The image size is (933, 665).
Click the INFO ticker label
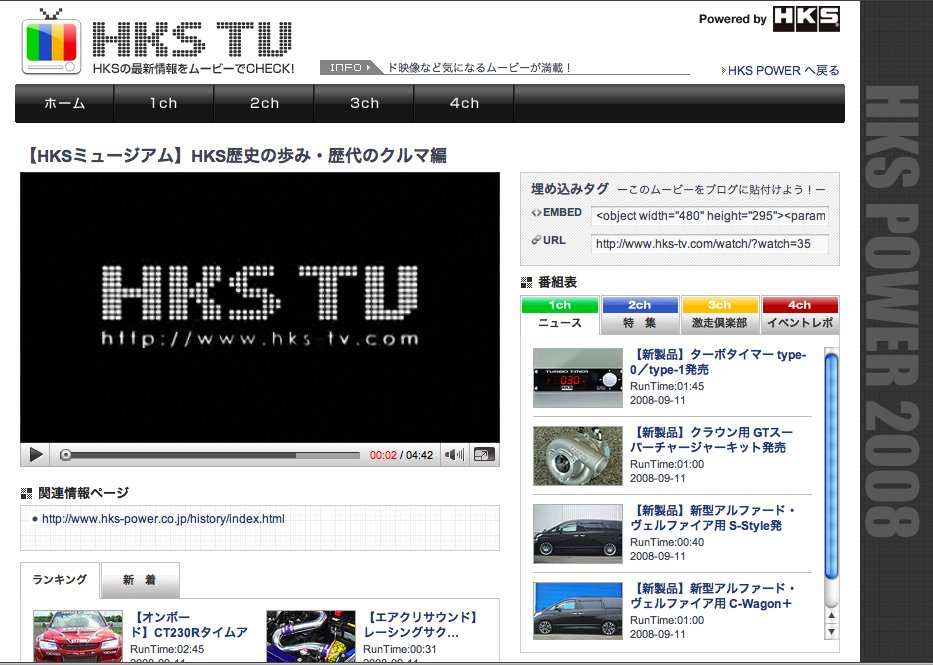(x=350, y=68)
